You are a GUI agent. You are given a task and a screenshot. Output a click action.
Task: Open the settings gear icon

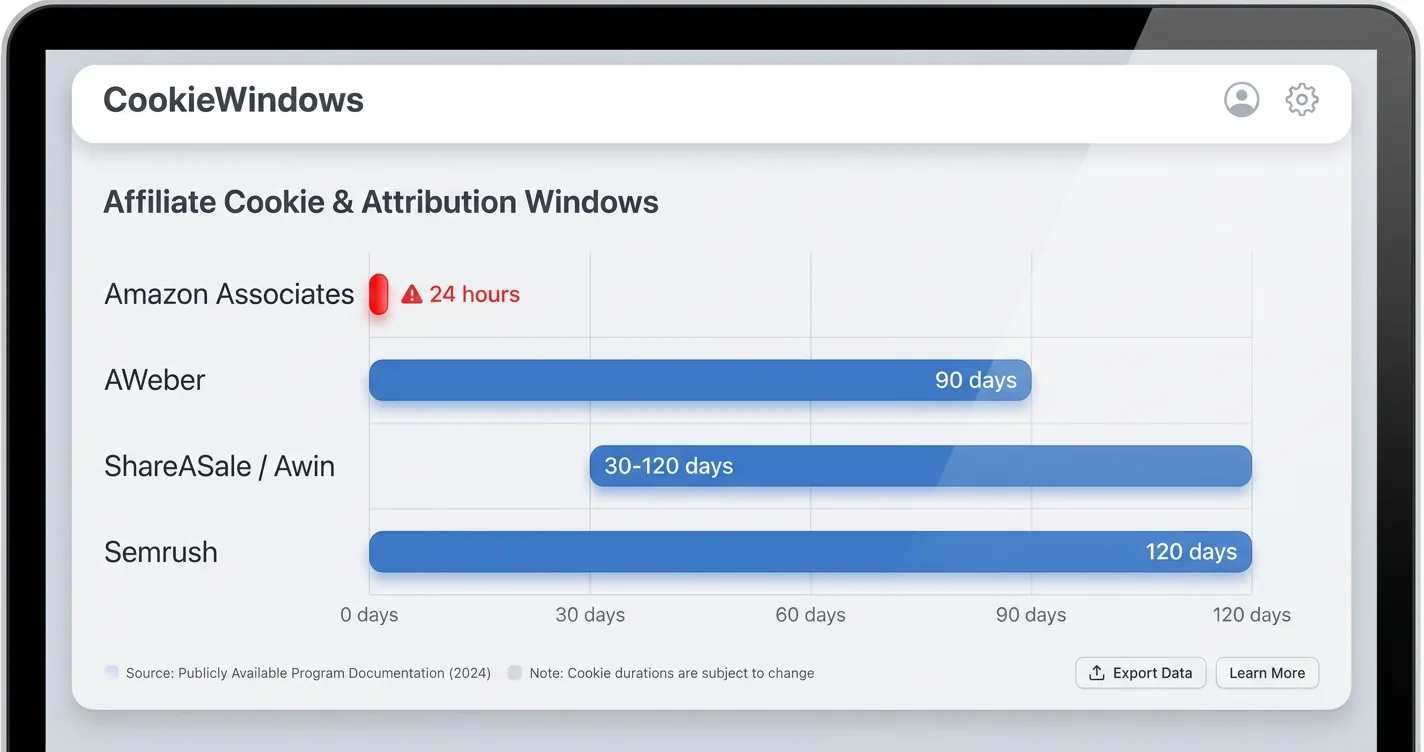(1302, 99)
